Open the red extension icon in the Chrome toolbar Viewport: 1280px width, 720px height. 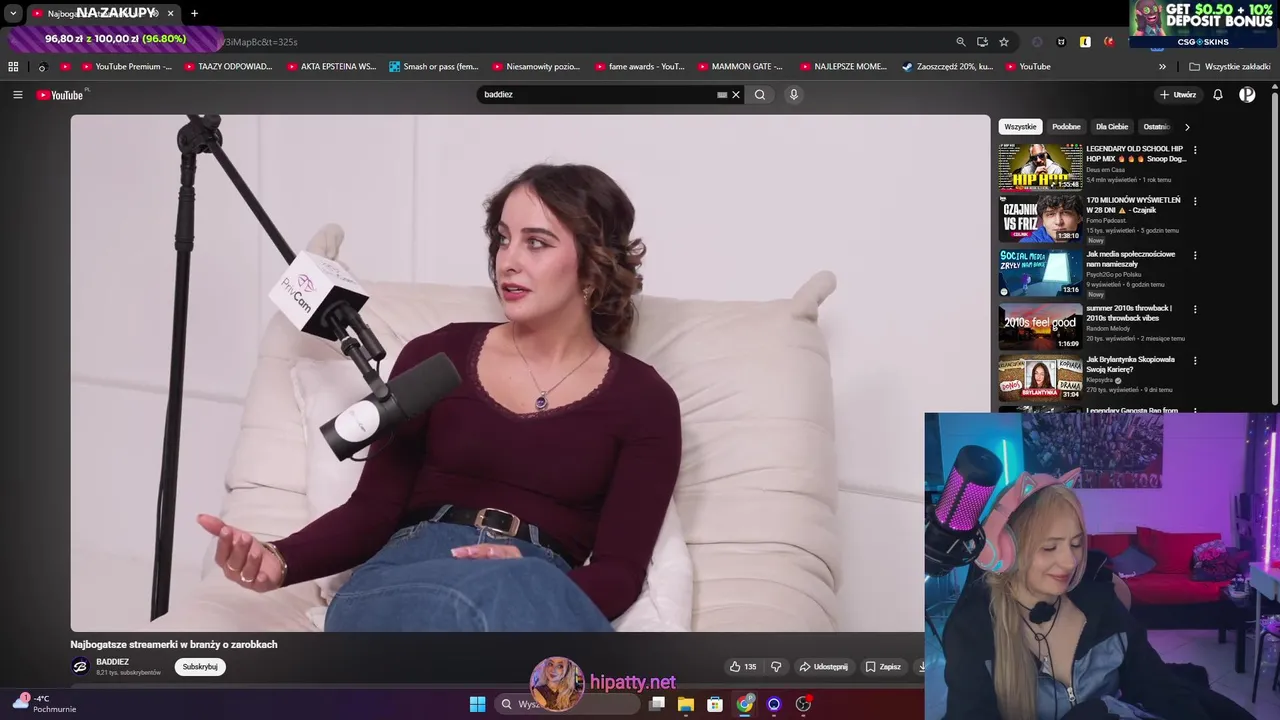[1109, 42]
